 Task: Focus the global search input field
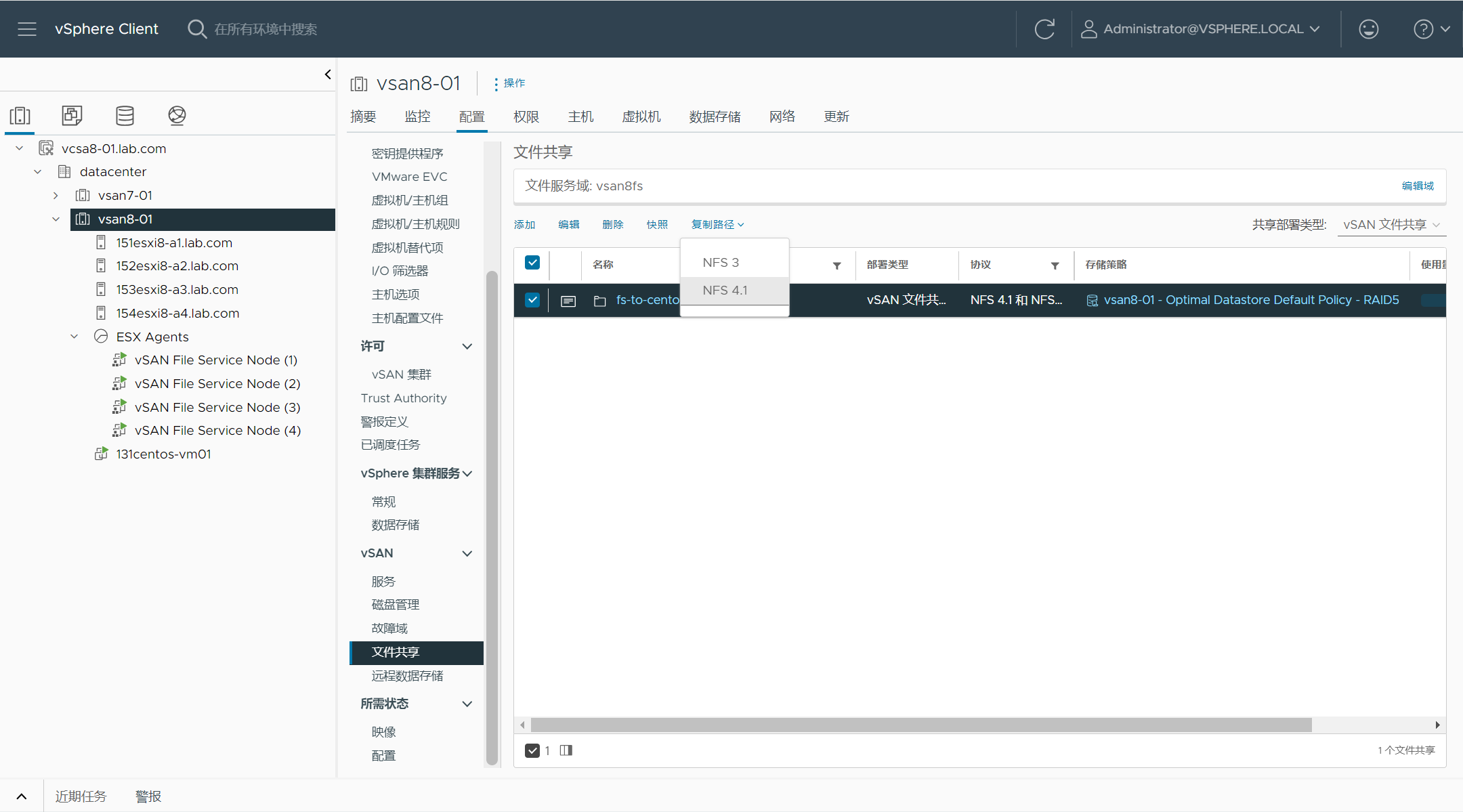(266, 29)
